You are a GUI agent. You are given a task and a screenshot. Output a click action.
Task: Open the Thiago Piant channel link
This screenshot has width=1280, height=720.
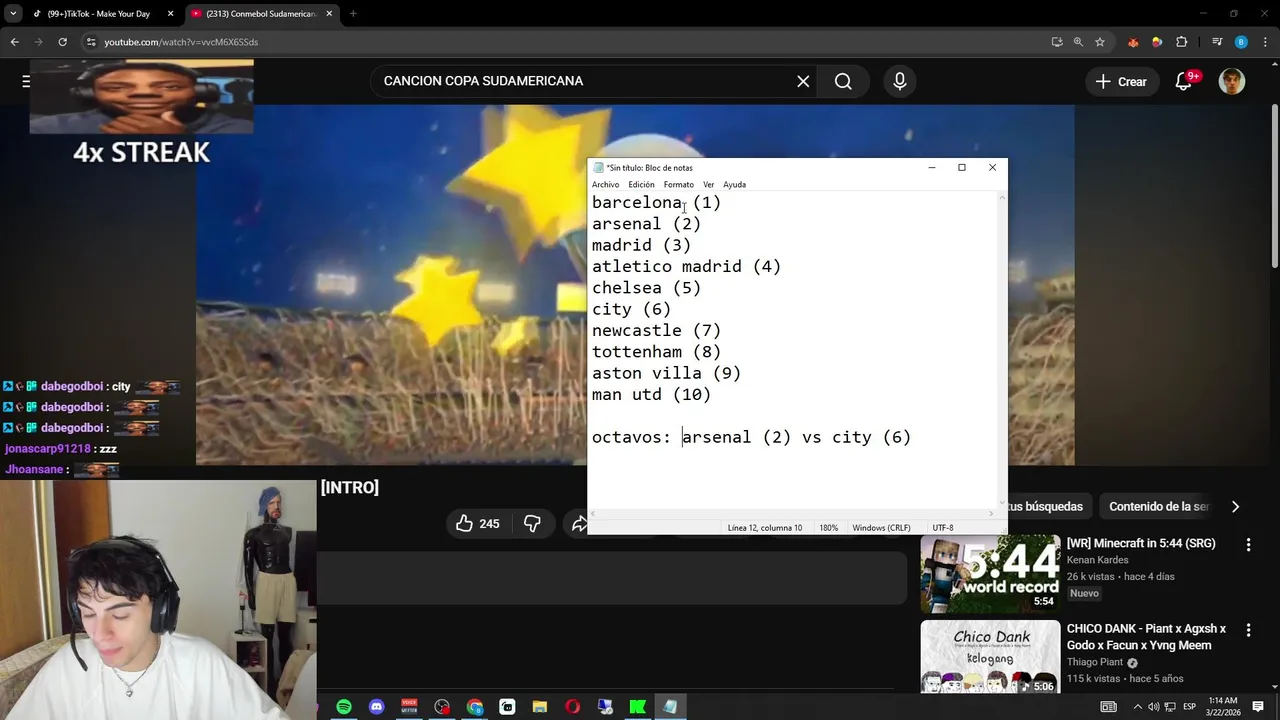[x=1095, y=662]
